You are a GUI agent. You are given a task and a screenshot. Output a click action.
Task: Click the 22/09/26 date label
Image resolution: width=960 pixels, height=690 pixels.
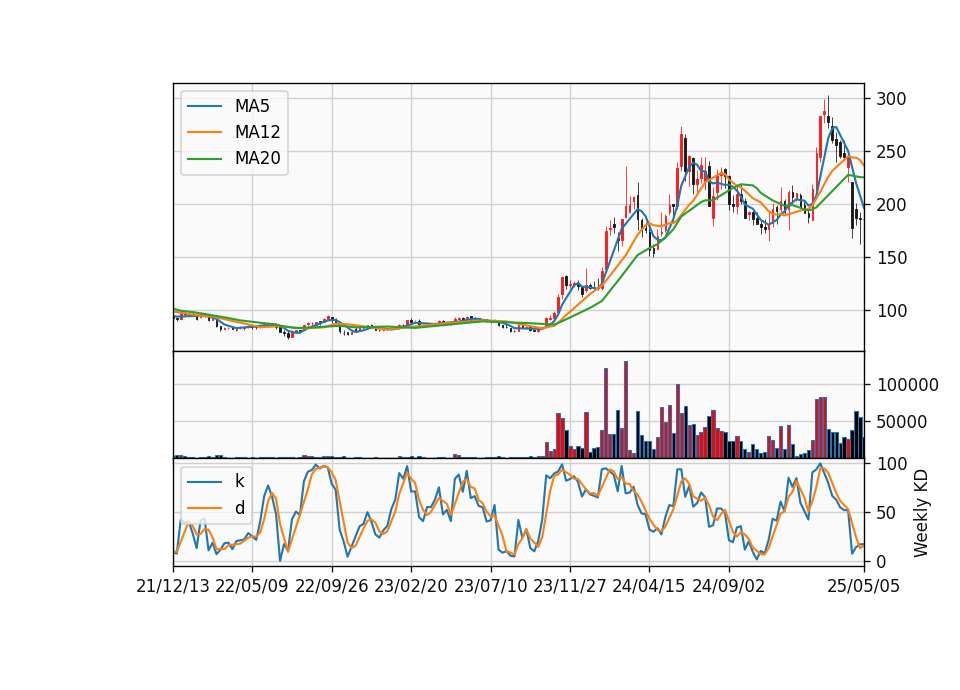(x=332, y=586)
